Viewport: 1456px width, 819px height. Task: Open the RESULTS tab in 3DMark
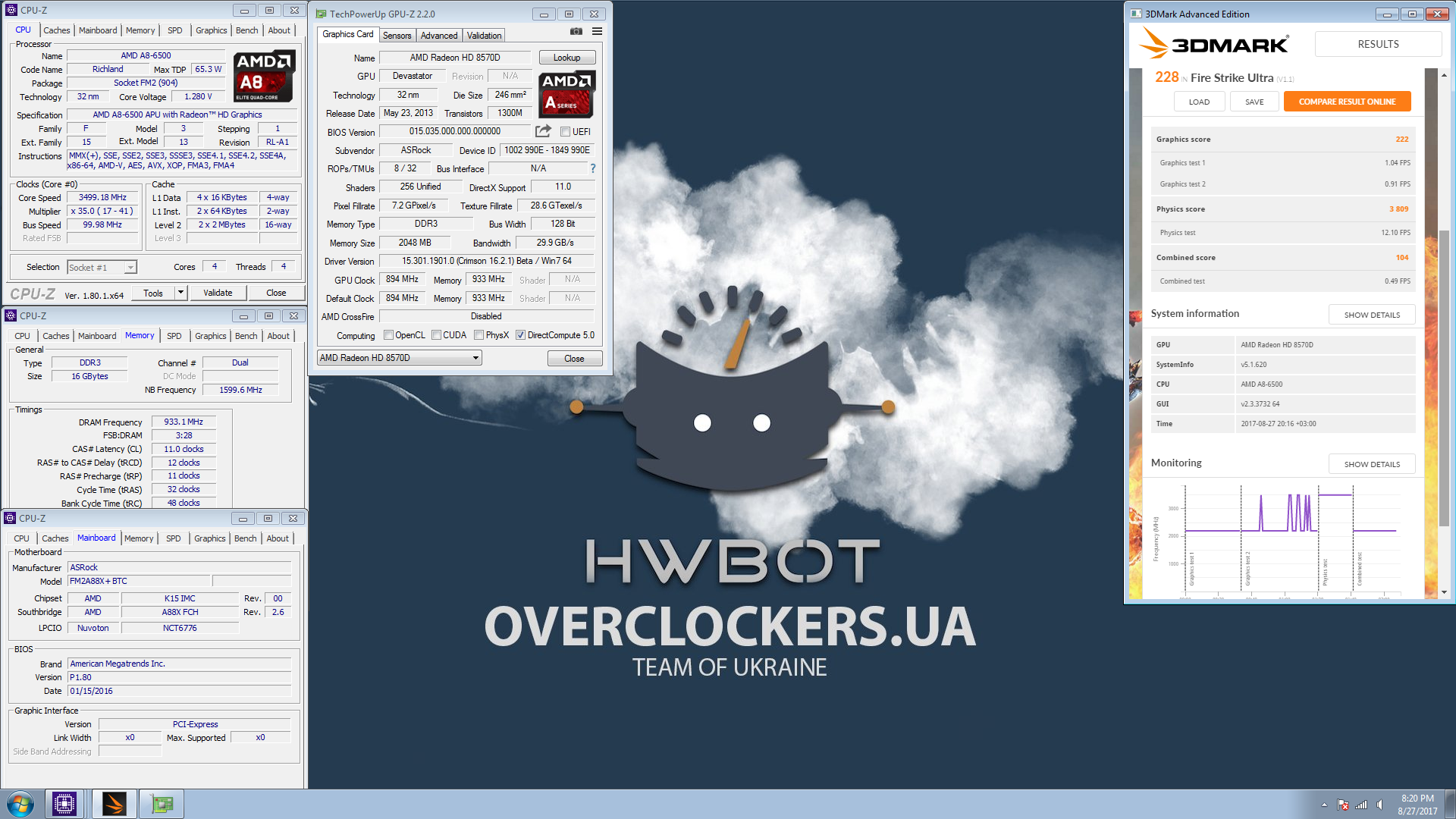1378,44
